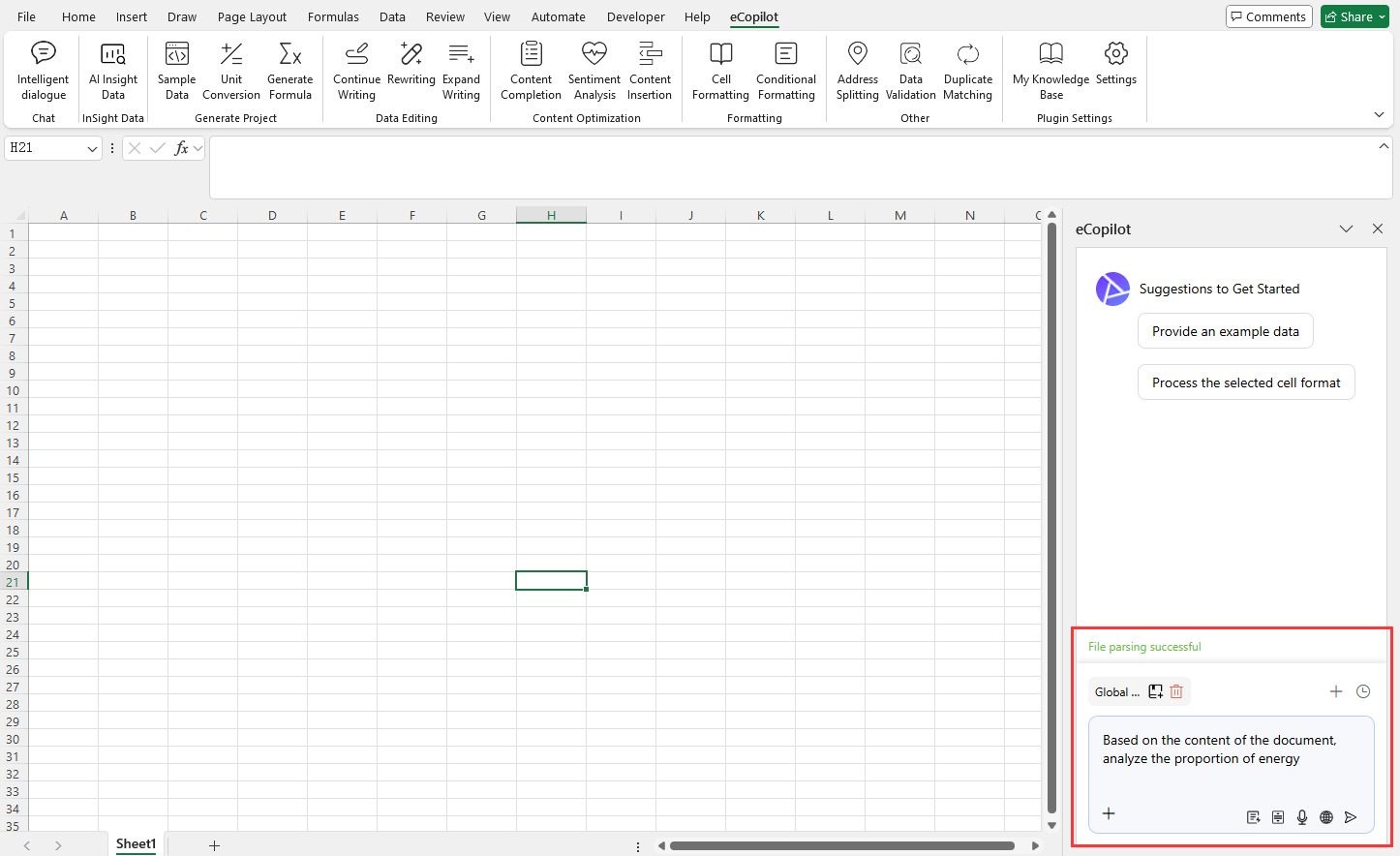Image resolution: width=1400 pixels, height=856 pixels.
Task: Collapse the ribbon using chevron arrow
Action: (1379, 114)
